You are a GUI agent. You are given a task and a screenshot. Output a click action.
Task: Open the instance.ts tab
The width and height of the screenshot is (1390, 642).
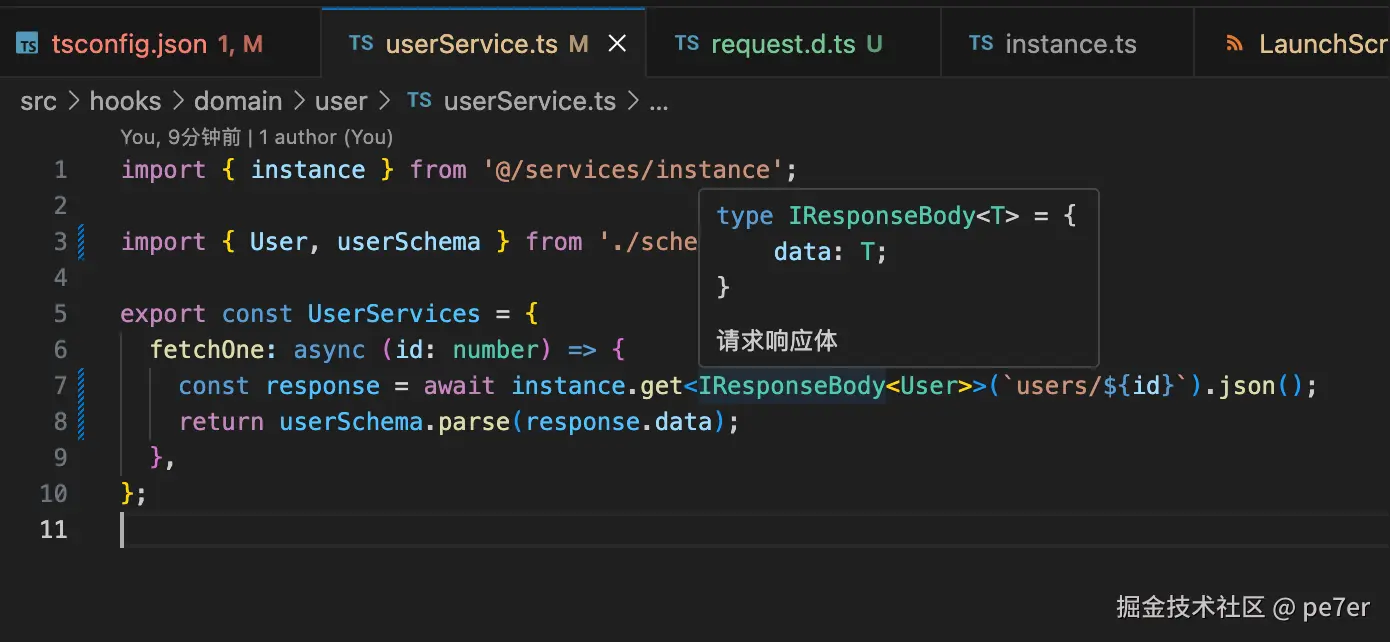[1068, 44]
